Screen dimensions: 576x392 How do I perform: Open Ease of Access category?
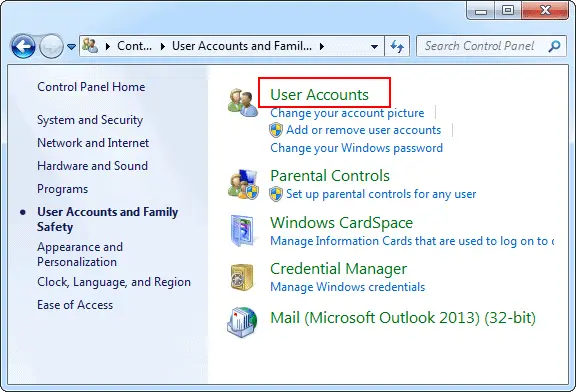(75, 305)
